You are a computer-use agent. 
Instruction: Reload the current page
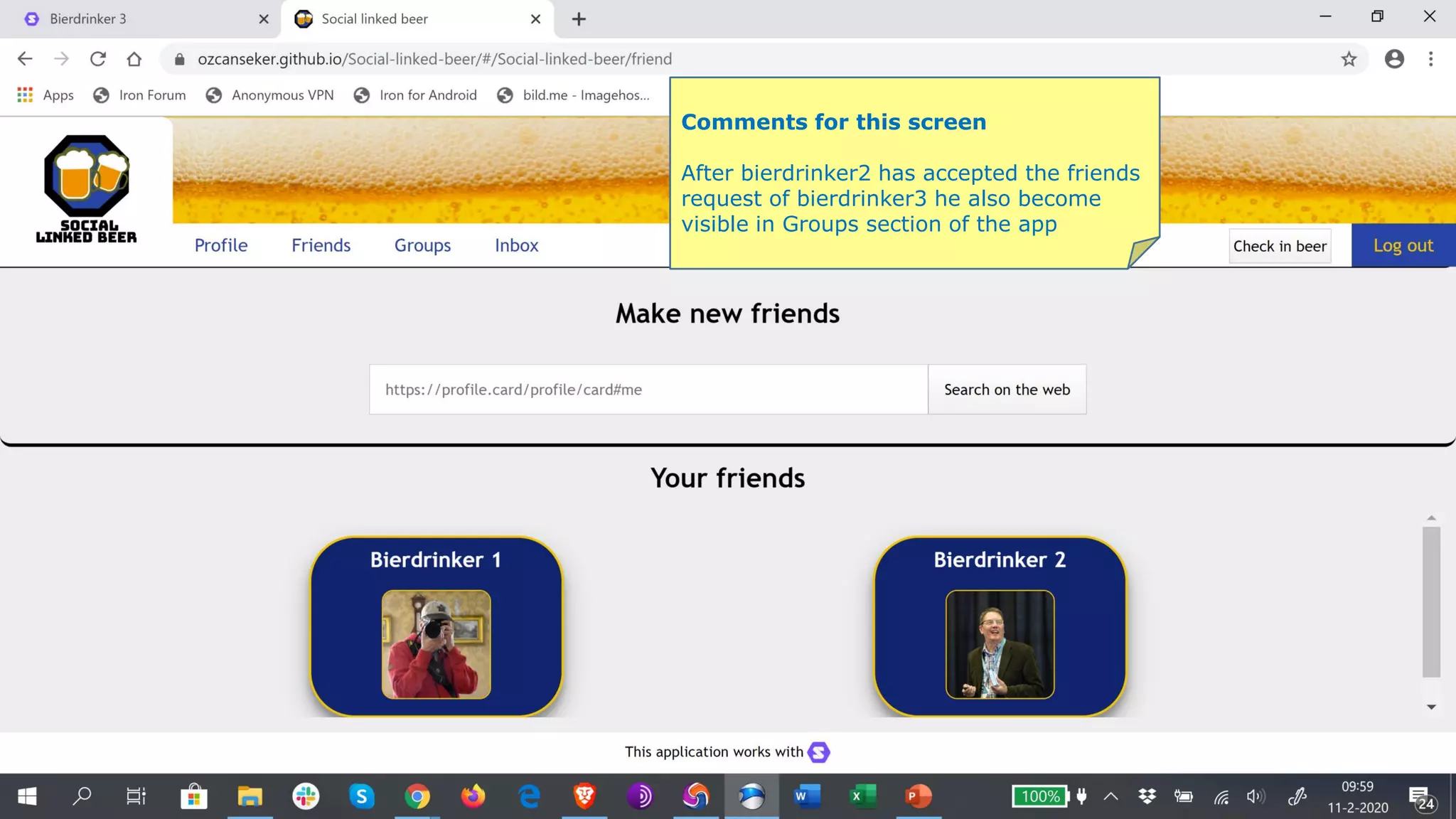[98, 59]
